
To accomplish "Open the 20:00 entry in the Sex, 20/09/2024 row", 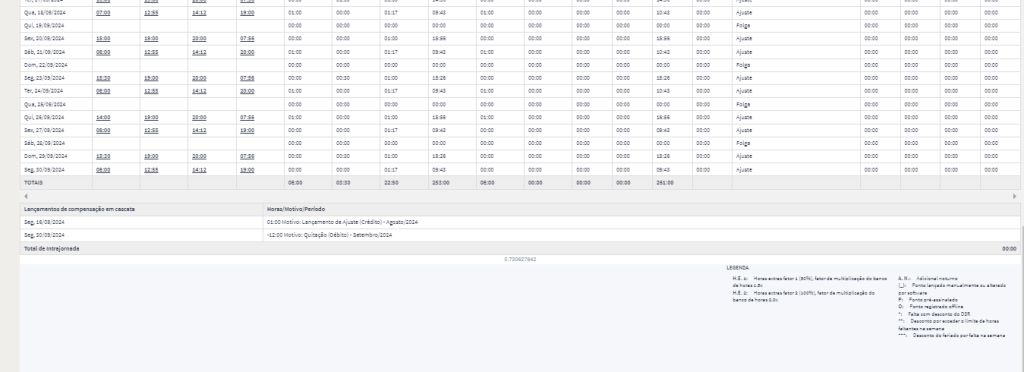I will (x=199, y=39).
